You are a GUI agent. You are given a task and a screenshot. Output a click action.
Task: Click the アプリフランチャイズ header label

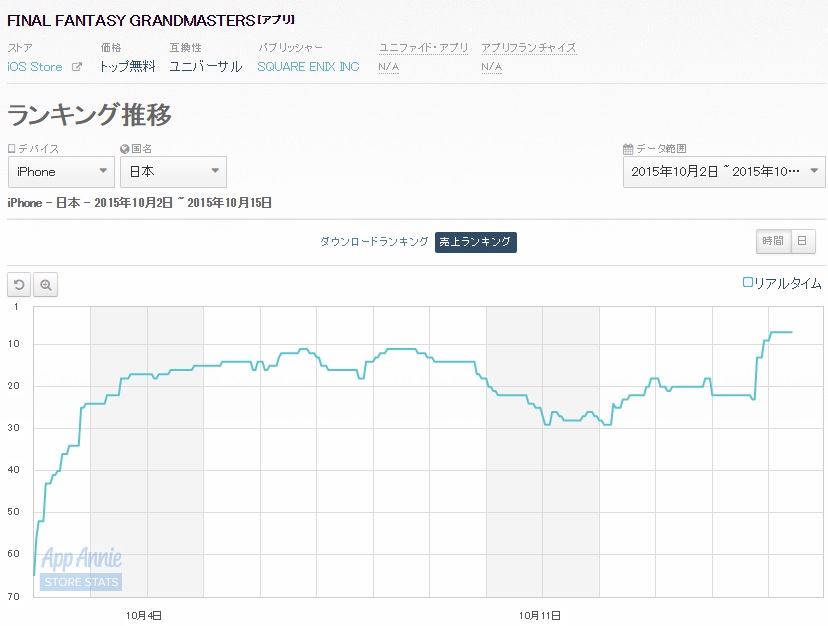click(529, 48)
